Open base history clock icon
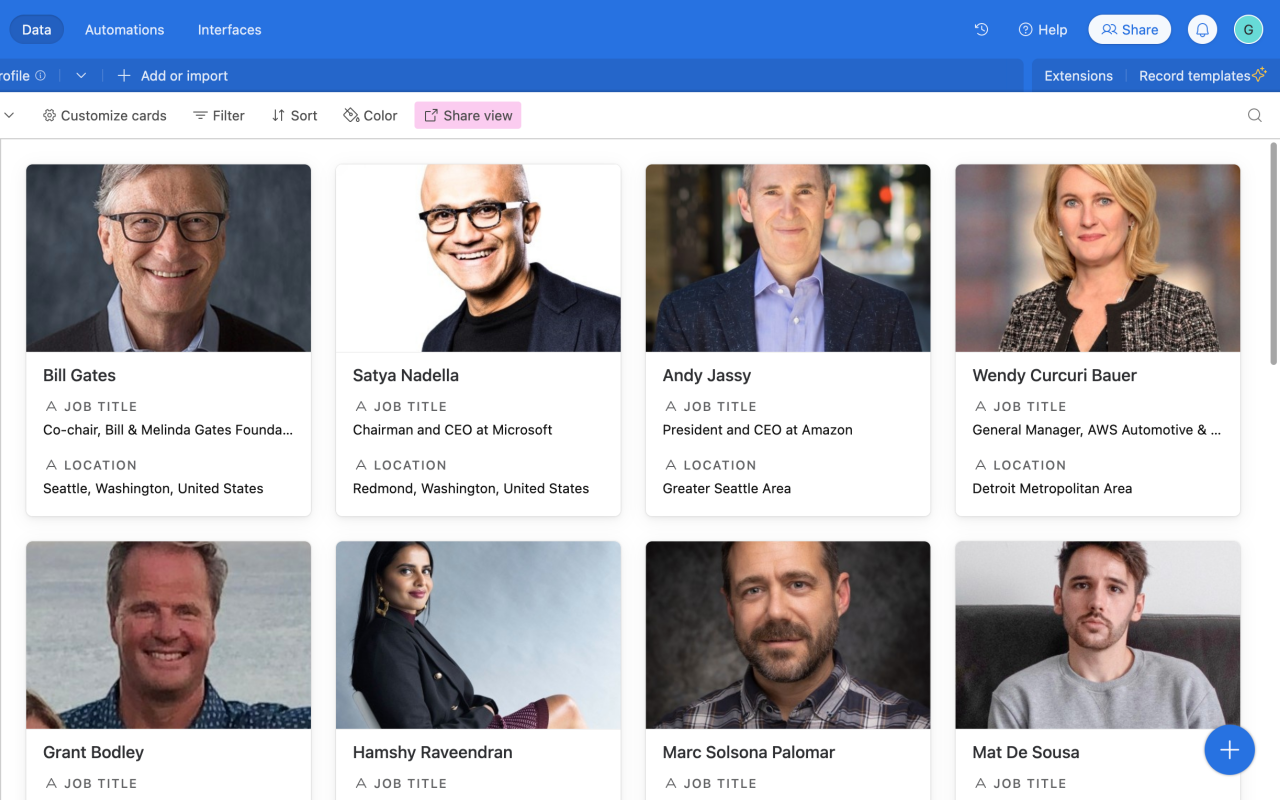The height and width of the screenshot is (800, 1280). [x=981, y=30]
